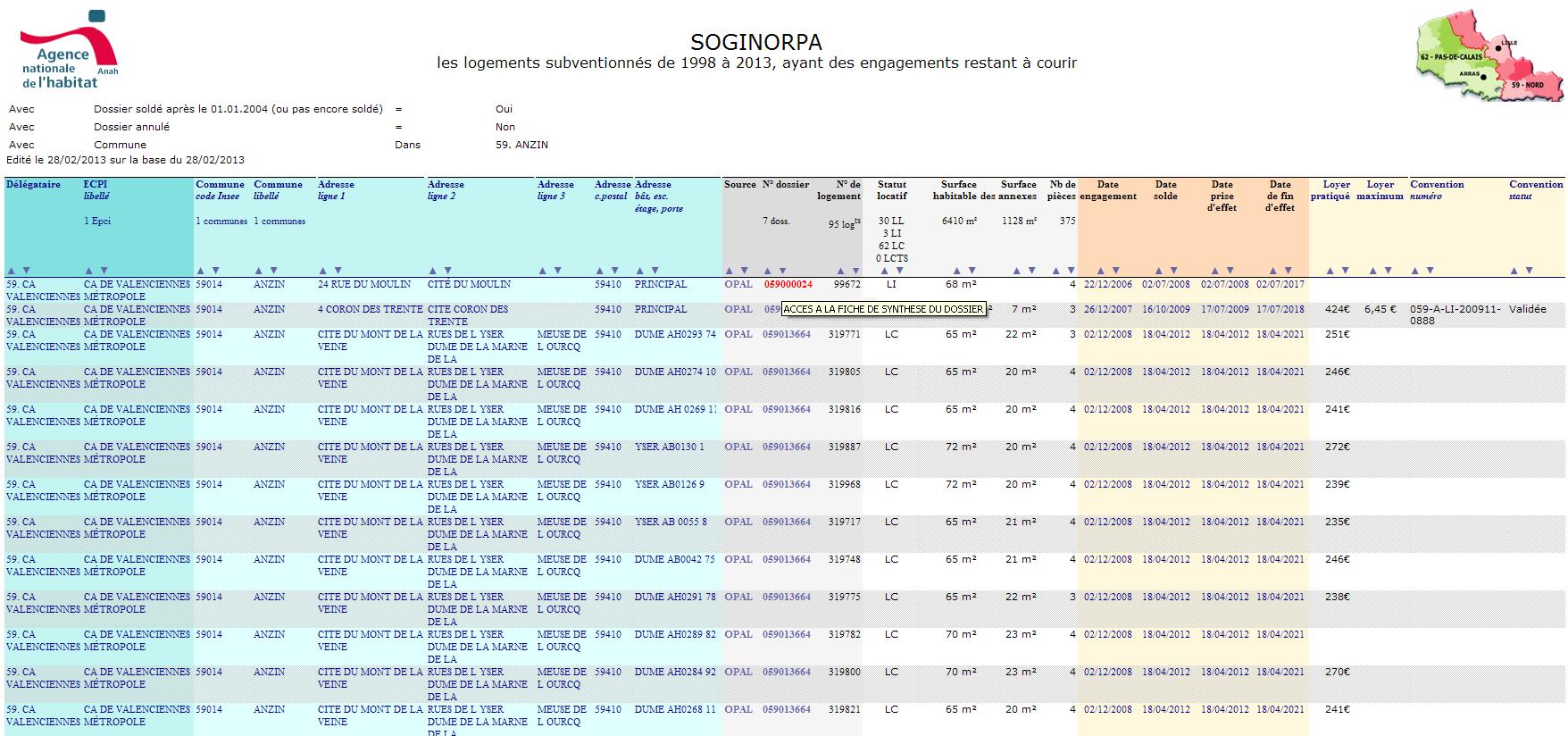Sort Date prise d'effet descending
The height and width of the screenshot is (736, 1568).
tap(1230, 271)
